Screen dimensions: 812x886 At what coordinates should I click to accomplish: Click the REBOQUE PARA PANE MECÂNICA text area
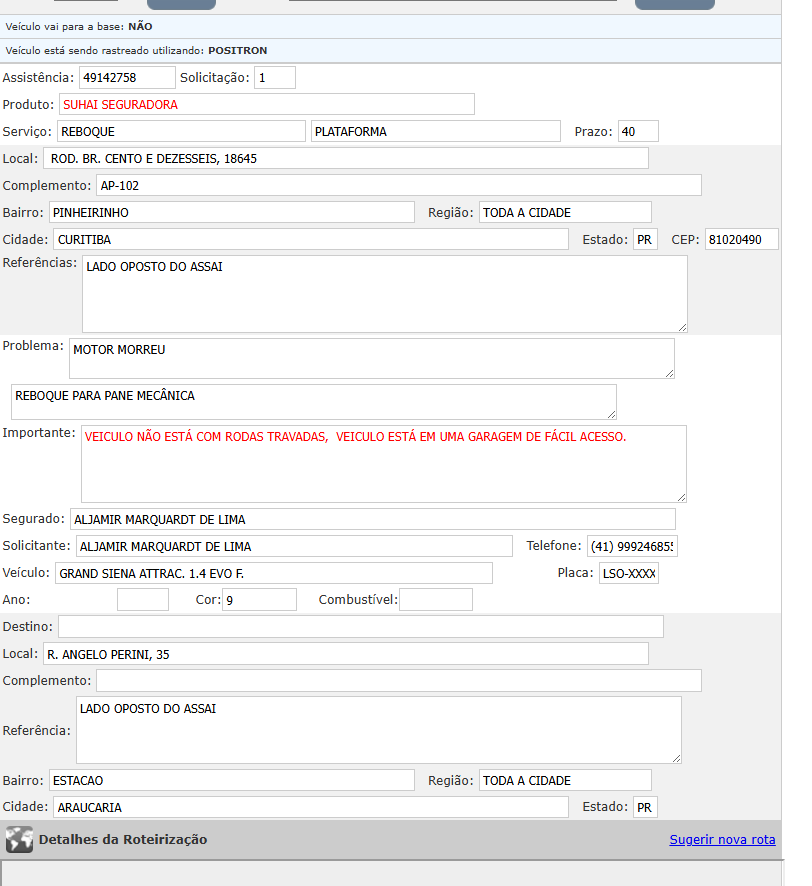[314, 402]
